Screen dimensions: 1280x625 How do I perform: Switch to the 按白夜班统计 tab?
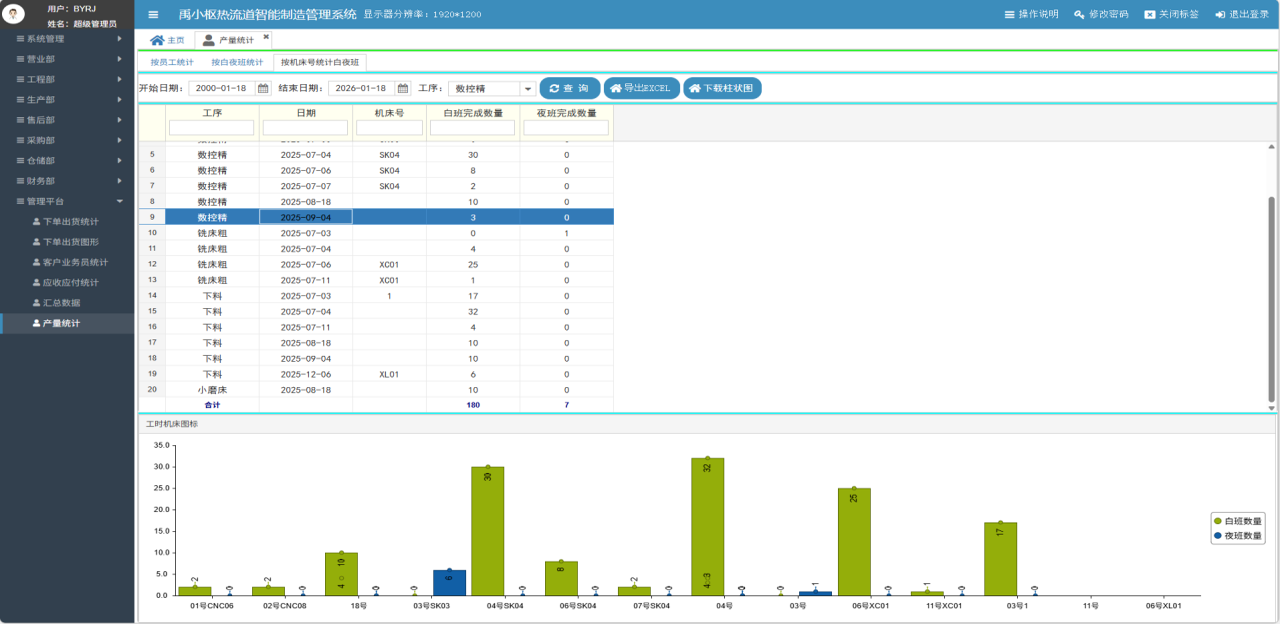[x=237, y=63]
